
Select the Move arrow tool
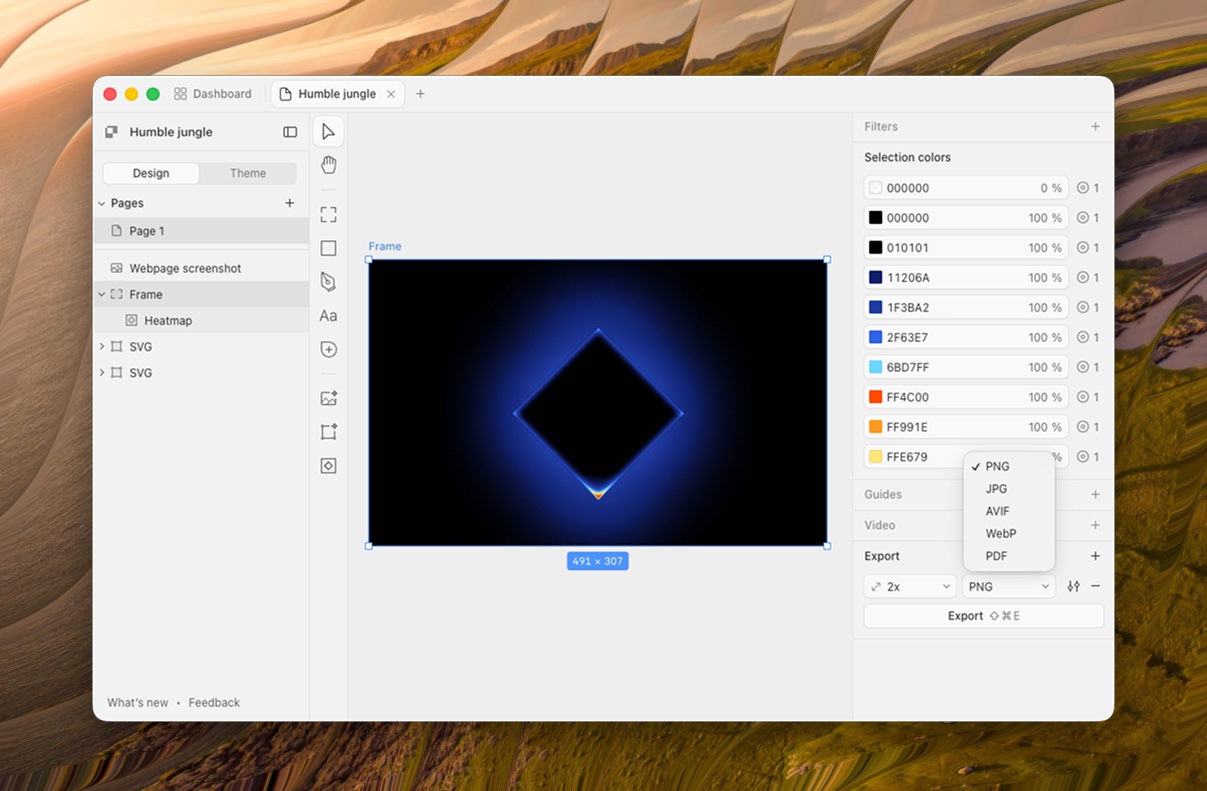[x=328, y=132]
